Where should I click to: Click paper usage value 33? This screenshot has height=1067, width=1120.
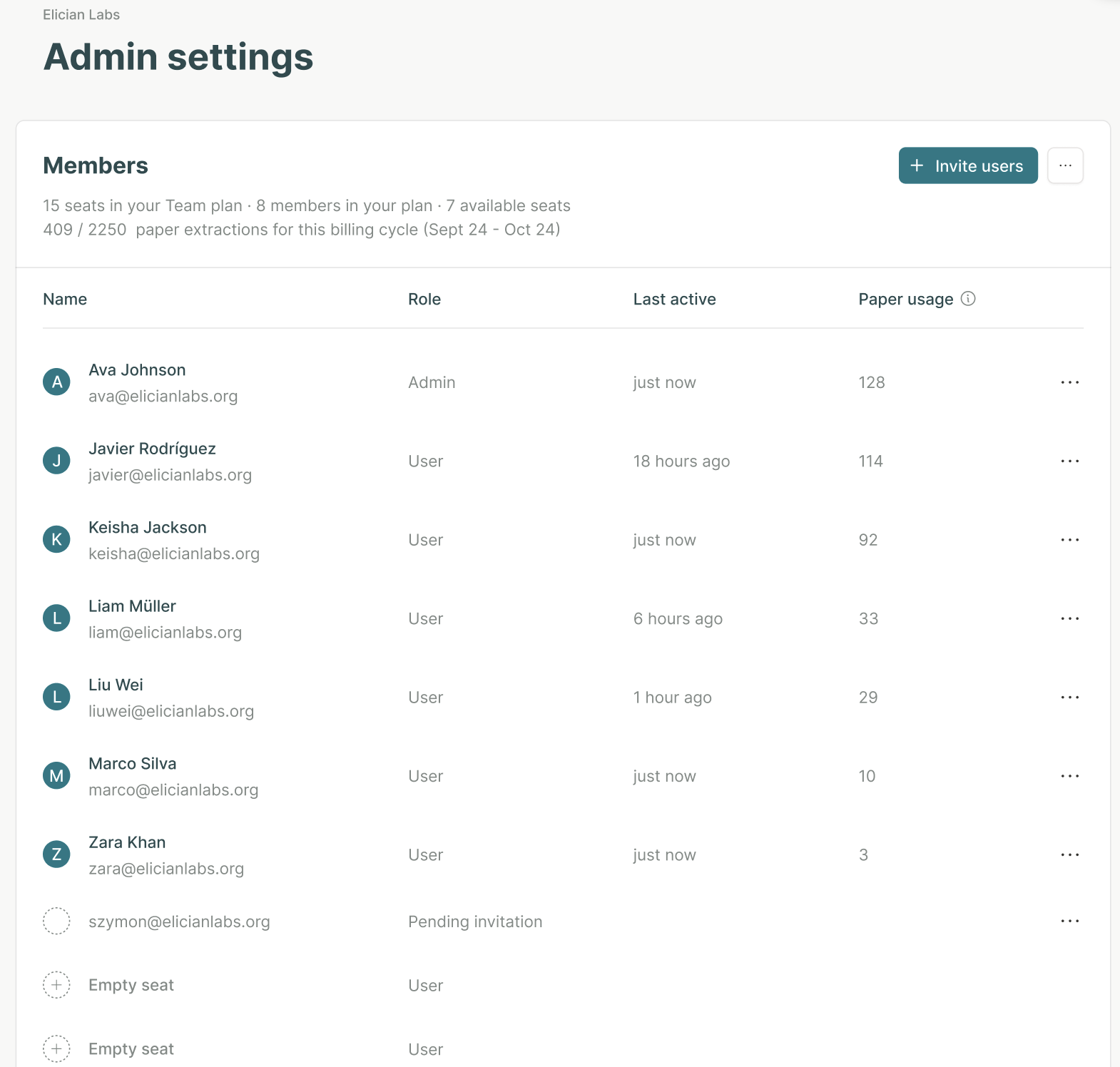(868, 619)
